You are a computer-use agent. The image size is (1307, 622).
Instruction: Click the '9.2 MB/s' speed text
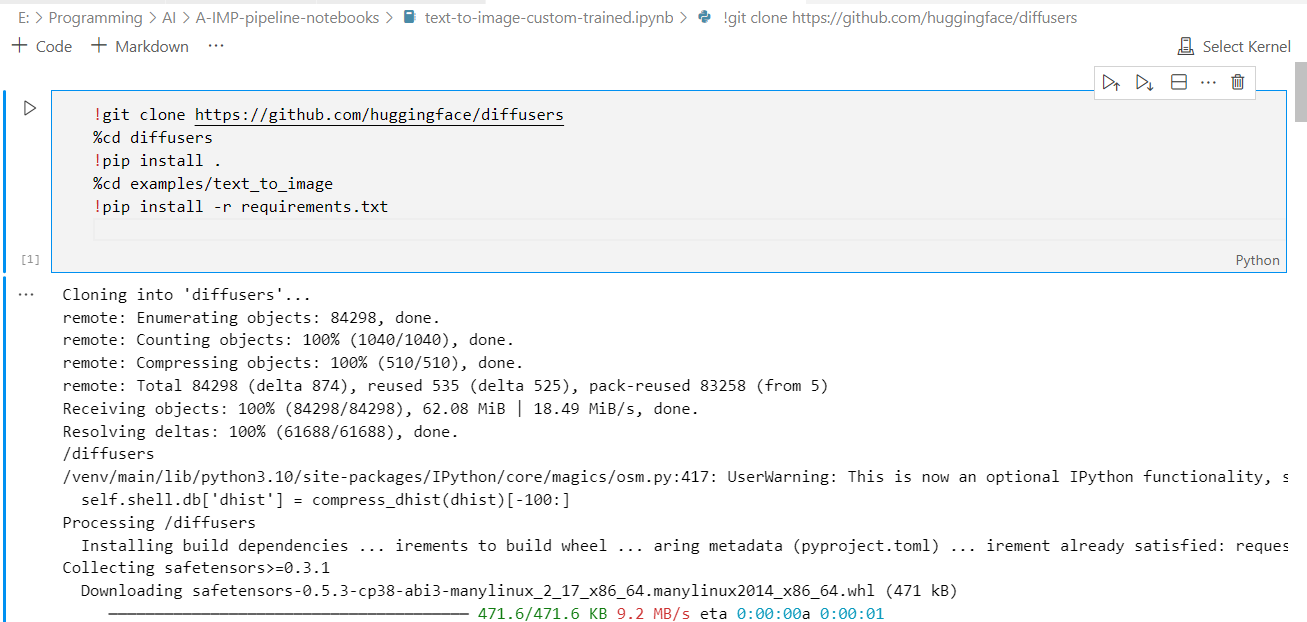(653, 614)
